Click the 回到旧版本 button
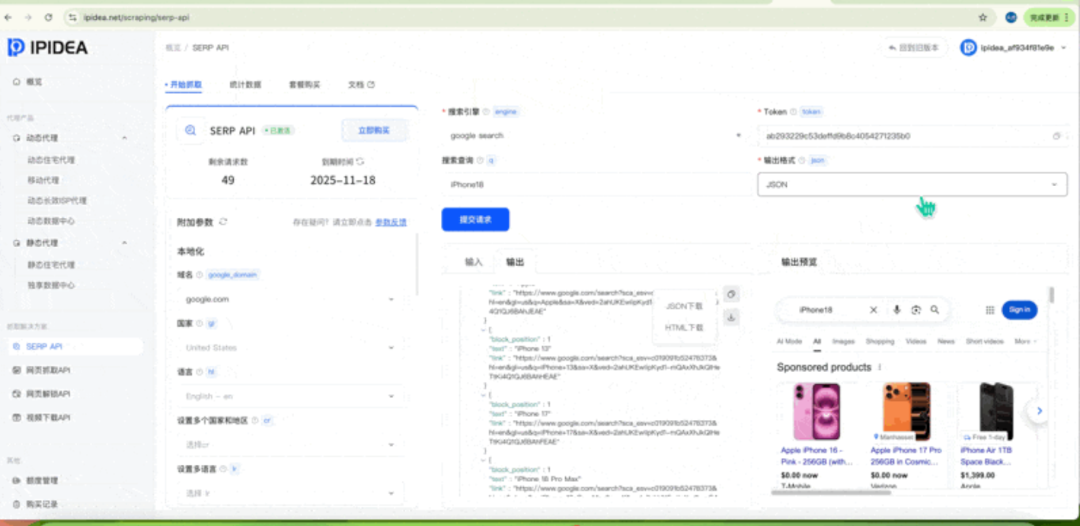1080x526 pixels. pos(914,48)
